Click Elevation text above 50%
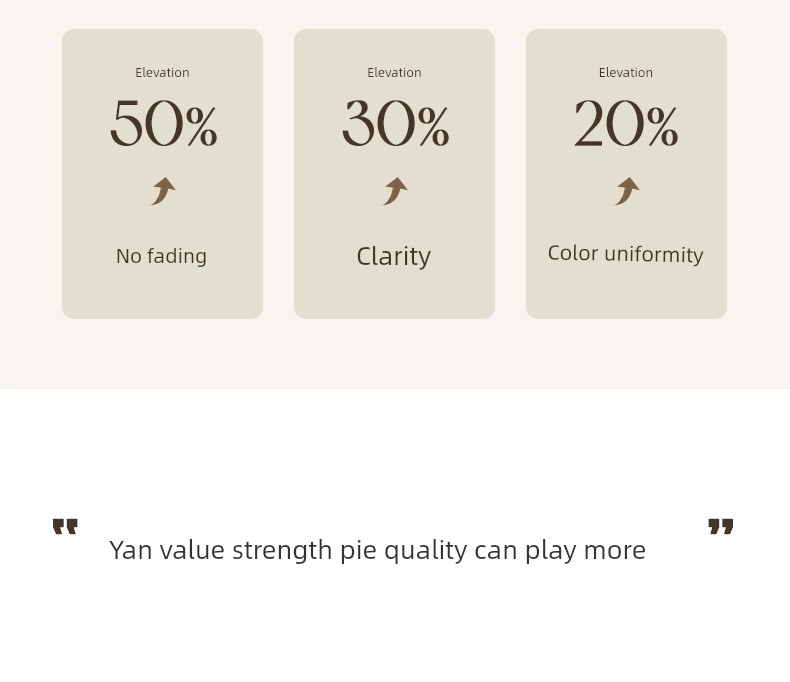Viewport: 790px width, 682px height. [162, 73]
